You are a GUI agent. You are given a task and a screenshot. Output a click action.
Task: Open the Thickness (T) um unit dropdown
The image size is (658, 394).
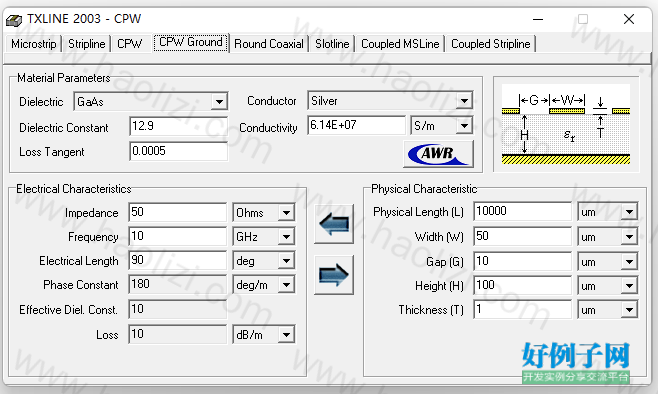[629, 310]
